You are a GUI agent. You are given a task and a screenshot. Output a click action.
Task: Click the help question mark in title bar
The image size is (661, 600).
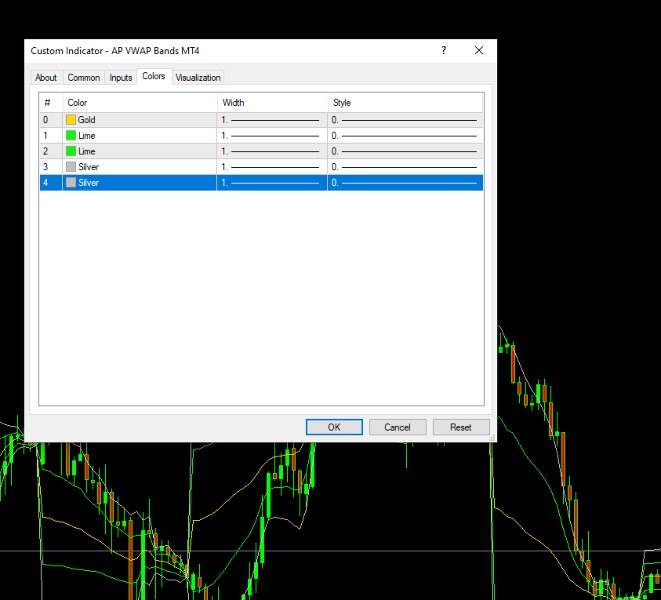pos(443,51)
